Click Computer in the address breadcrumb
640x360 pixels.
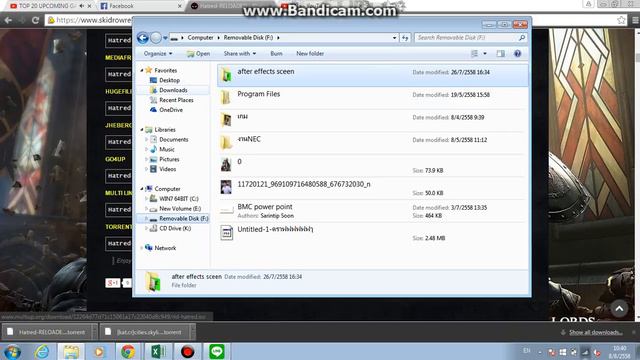(x=200, y=38)
